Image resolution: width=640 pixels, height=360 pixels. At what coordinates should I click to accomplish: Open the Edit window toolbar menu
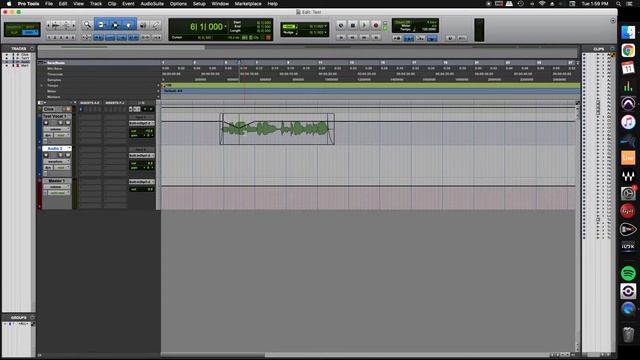(x=613, y=20)
